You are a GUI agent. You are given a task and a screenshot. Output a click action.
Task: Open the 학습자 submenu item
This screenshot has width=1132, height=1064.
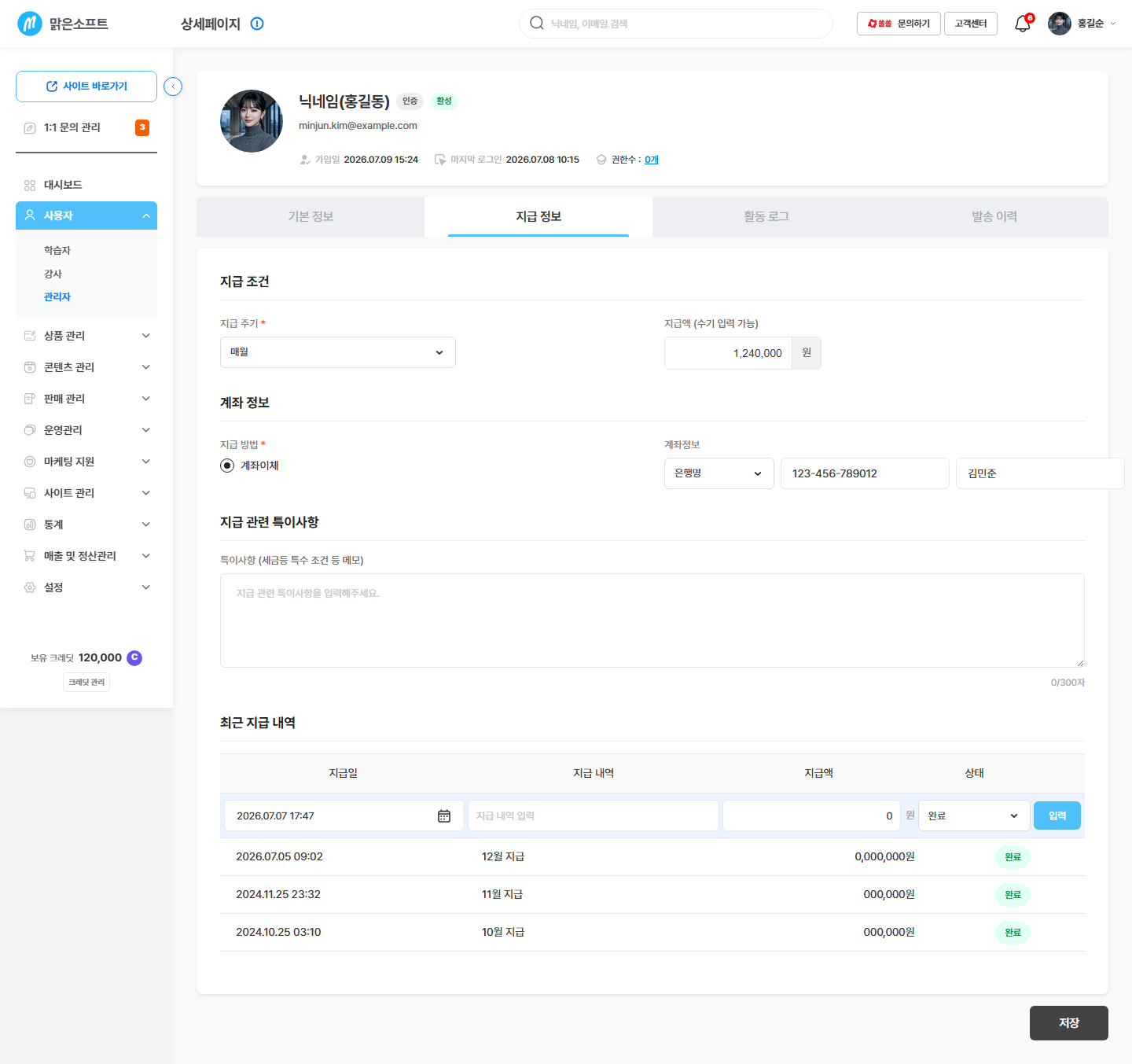point(57,250)
